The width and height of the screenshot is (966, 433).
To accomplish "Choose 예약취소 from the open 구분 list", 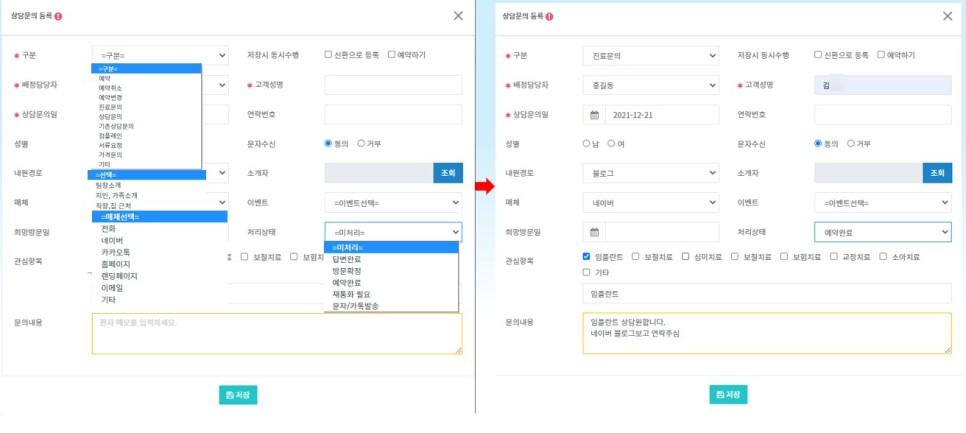I will point(110,88).
